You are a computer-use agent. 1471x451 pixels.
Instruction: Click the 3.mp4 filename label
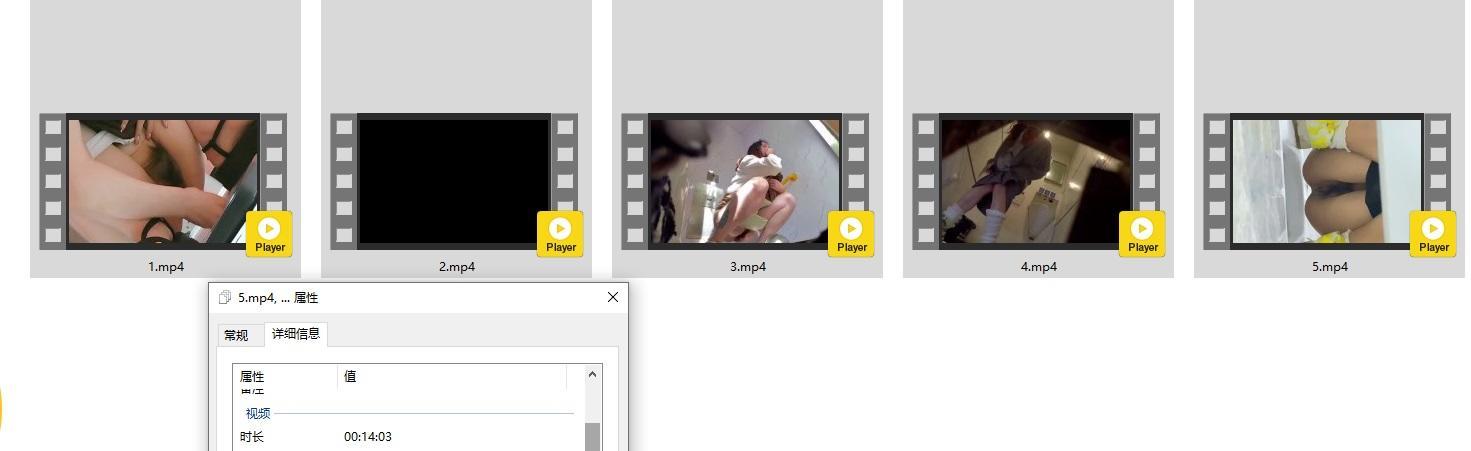(747, 267)
